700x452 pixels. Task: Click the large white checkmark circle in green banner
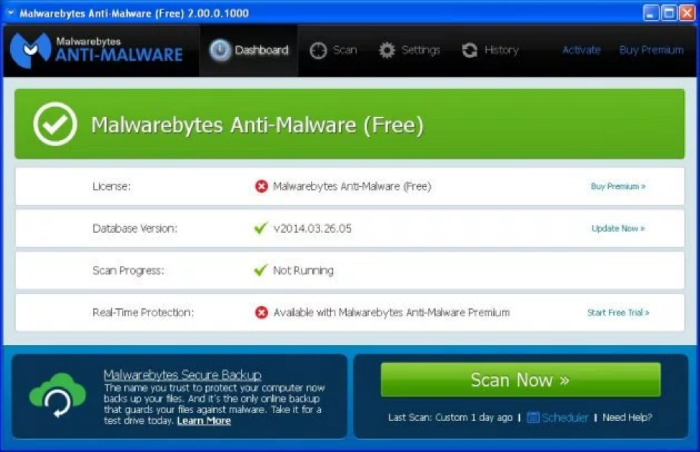[55, 124]
